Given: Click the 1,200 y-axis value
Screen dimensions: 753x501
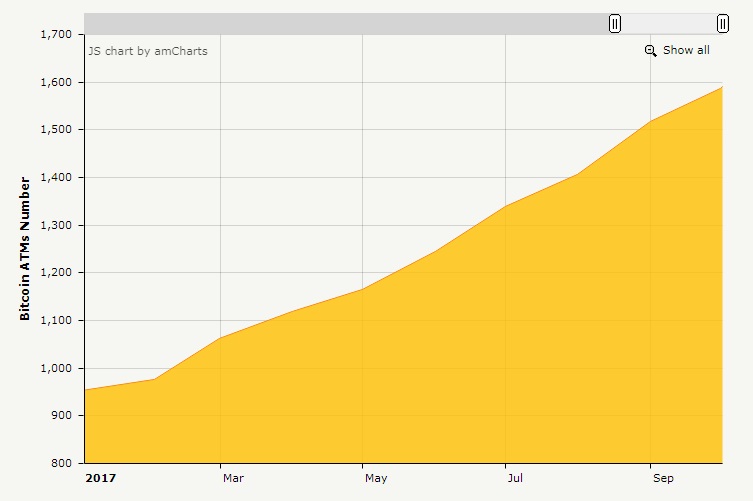Looking at the screenshot, I should [x=56, y=273].
